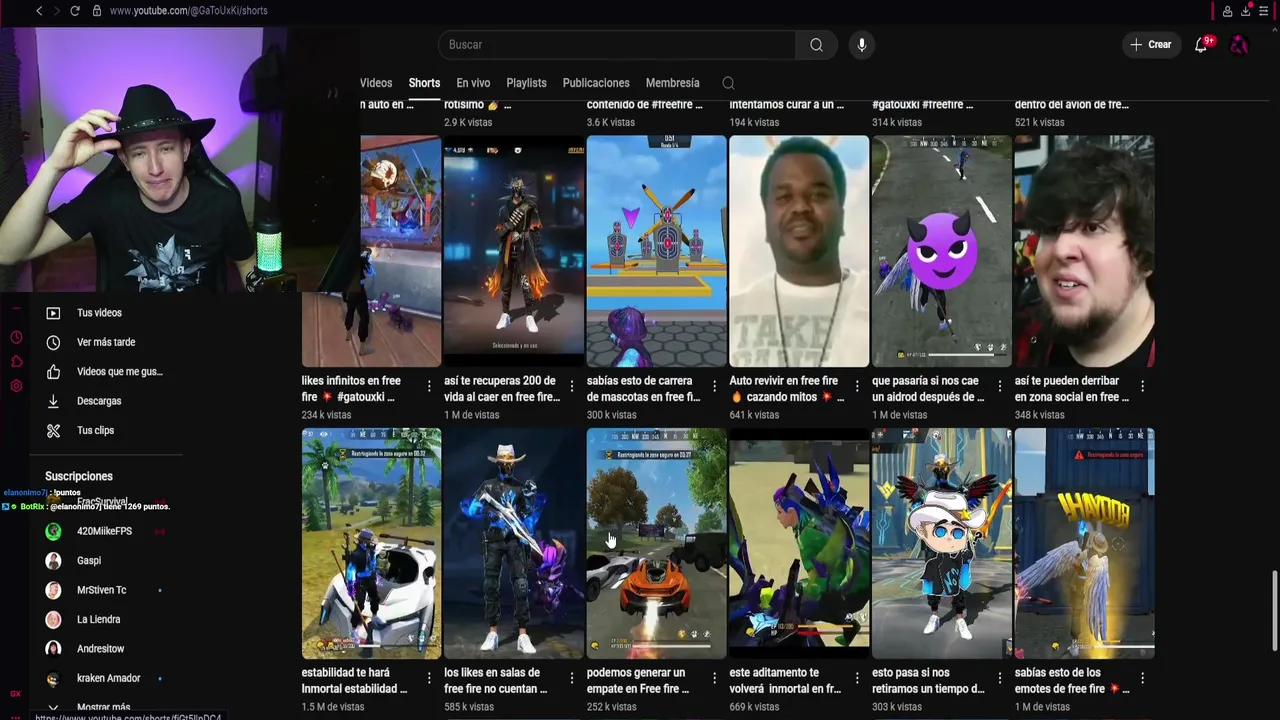Switch to the En vivo tab
Viewport: 1280px width, 720px height.
pyautogui.click(x=473, y=83)
